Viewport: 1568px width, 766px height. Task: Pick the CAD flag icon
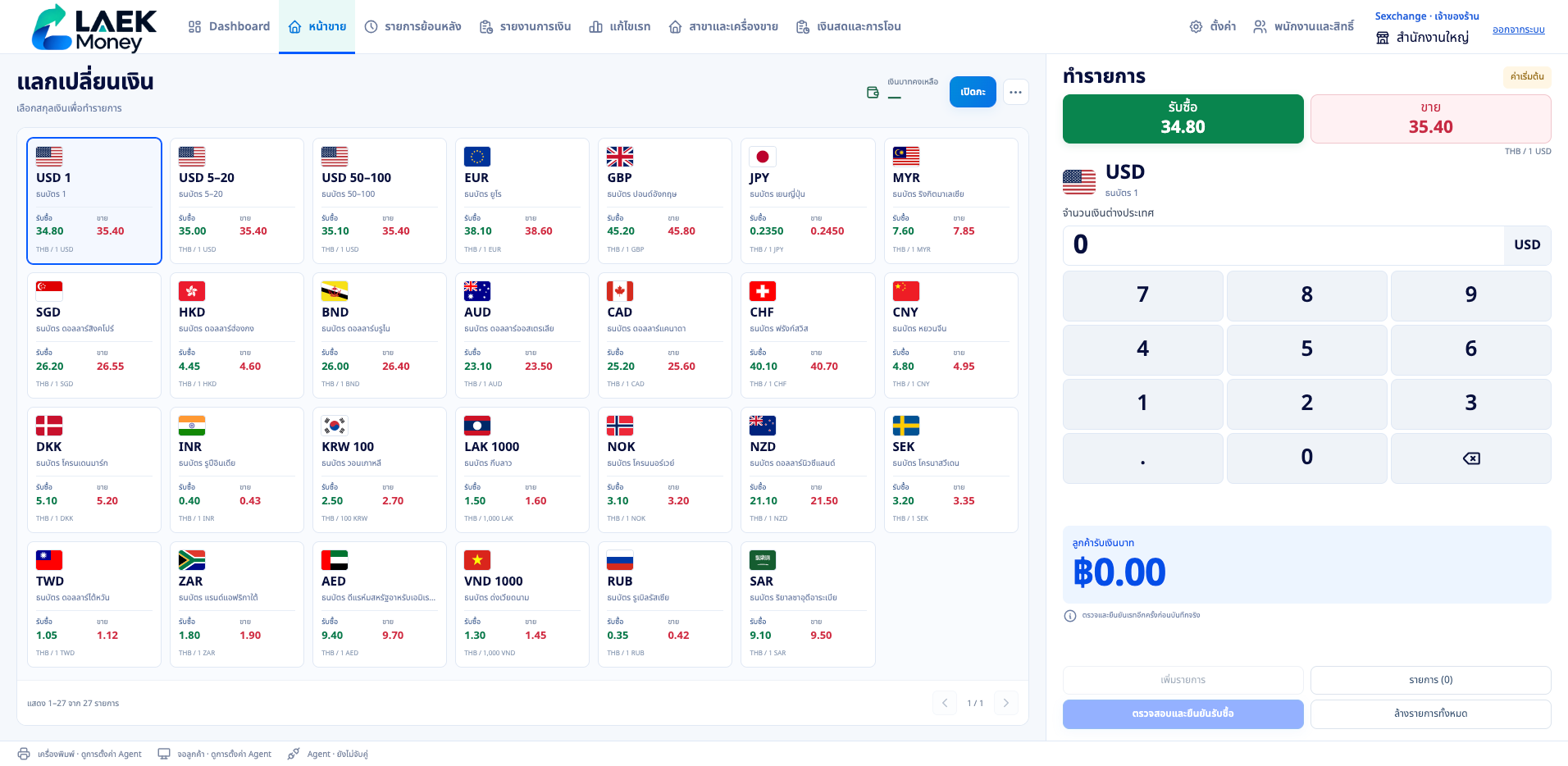click(620, 291)
